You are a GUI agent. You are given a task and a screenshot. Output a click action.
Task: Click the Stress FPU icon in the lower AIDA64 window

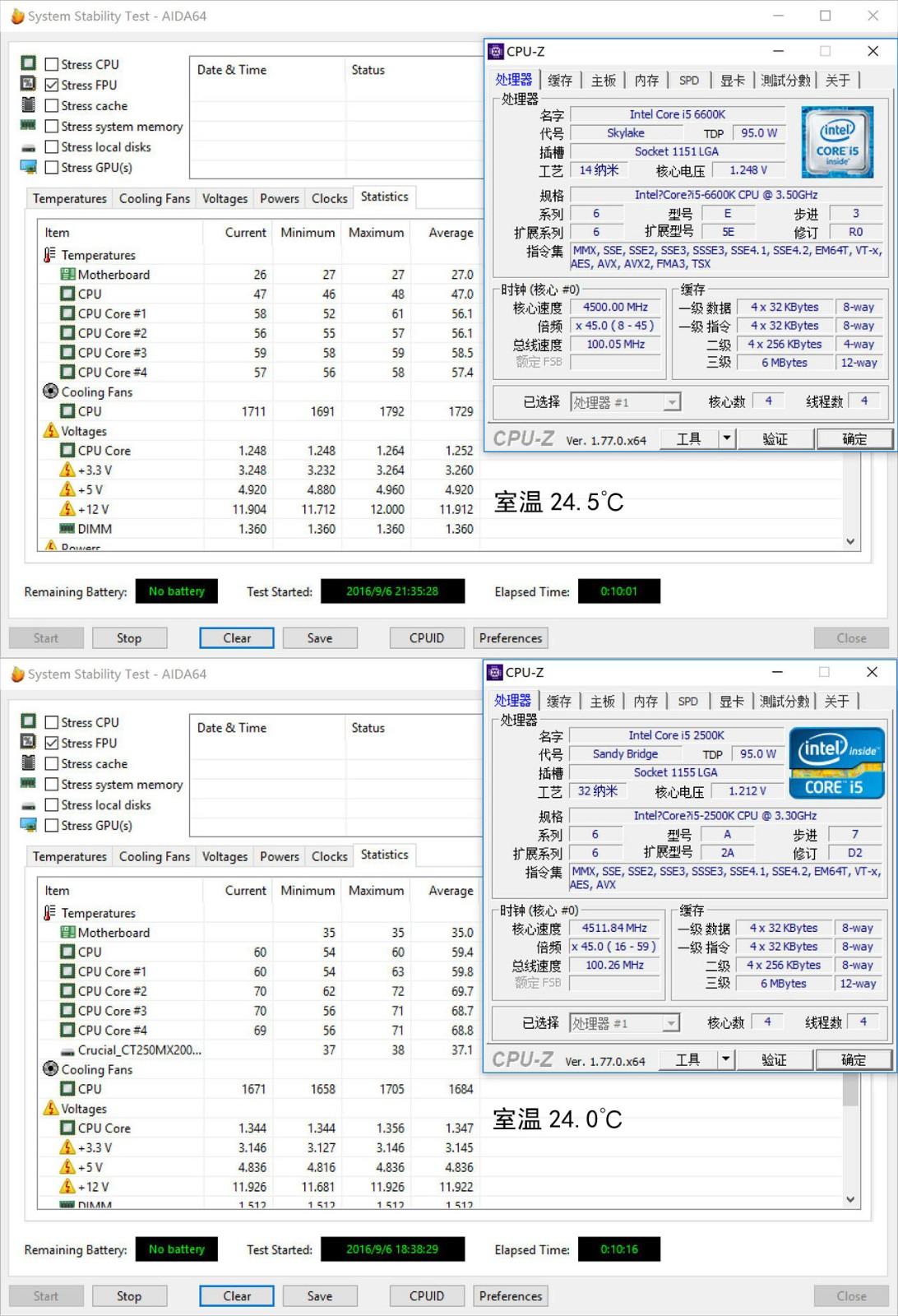tap(28, 742)
